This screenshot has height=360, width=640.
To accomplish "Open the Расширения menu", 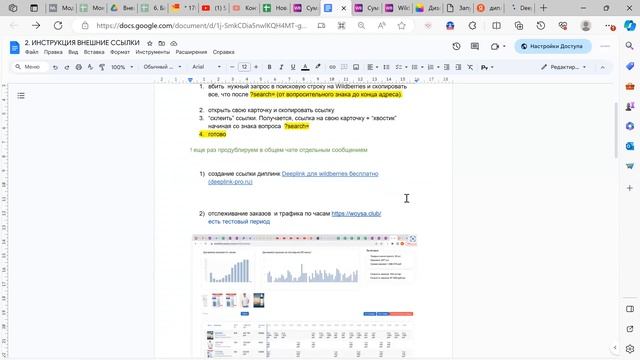I will 191,52.
